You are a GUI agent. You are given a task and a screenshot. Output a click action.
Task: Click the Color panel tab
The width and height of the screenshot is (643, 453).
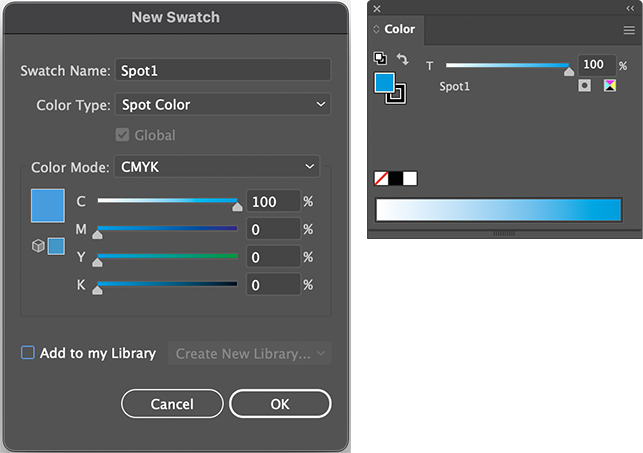399,30
